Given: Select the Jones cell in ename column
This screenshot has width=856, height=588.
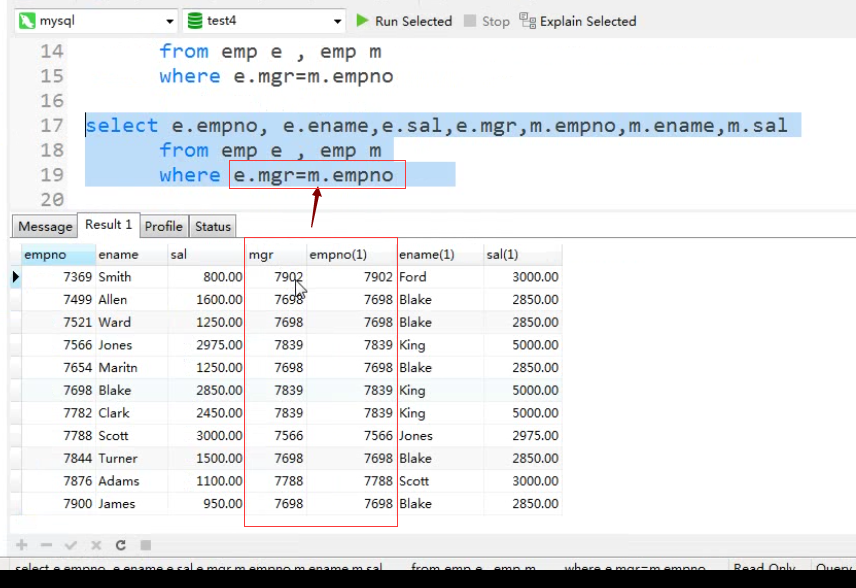Looking at the screenshot, I should [132, 345].
